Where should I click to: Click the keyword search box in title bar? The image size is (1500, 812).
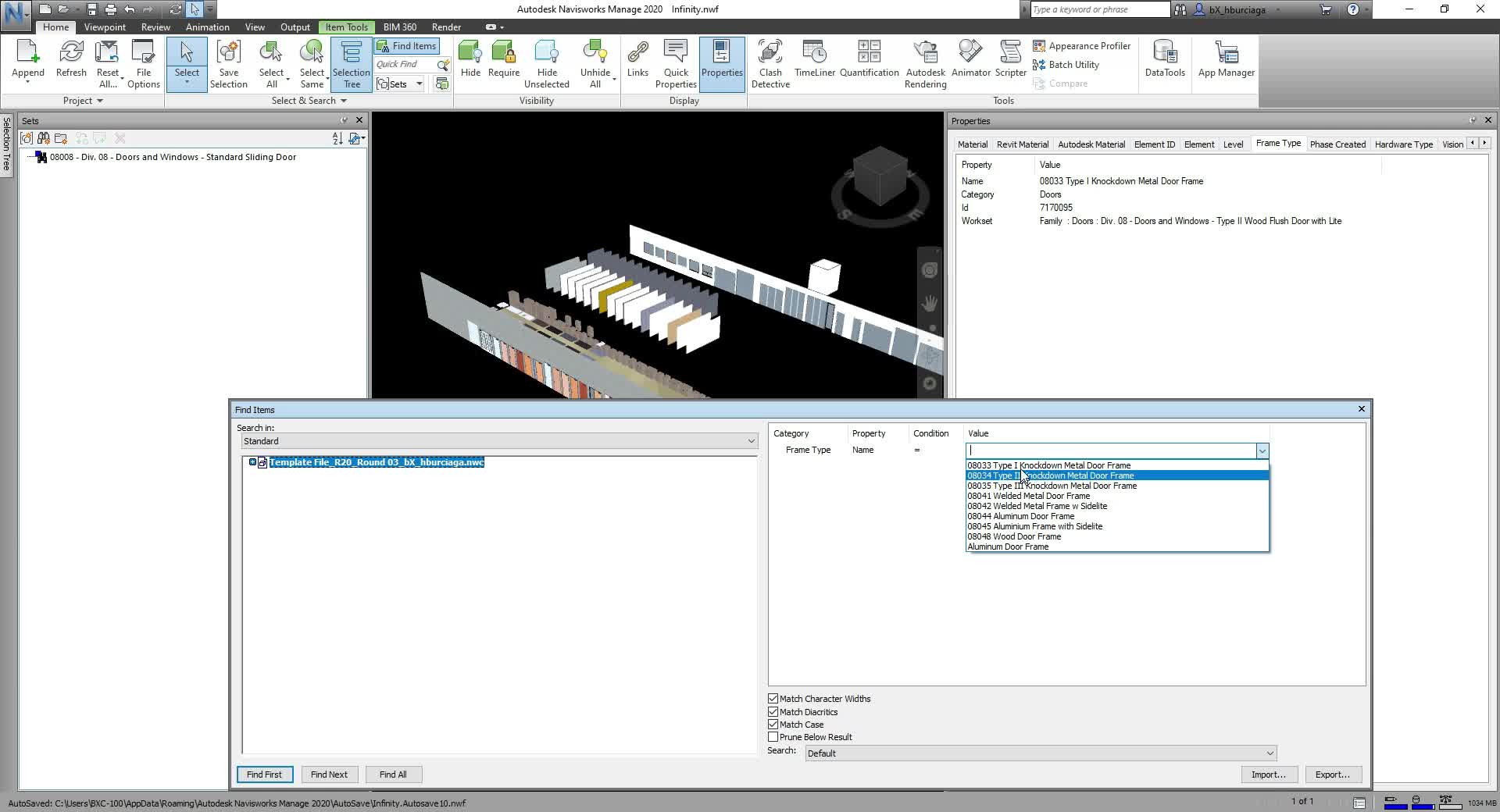click(1099, 9)
